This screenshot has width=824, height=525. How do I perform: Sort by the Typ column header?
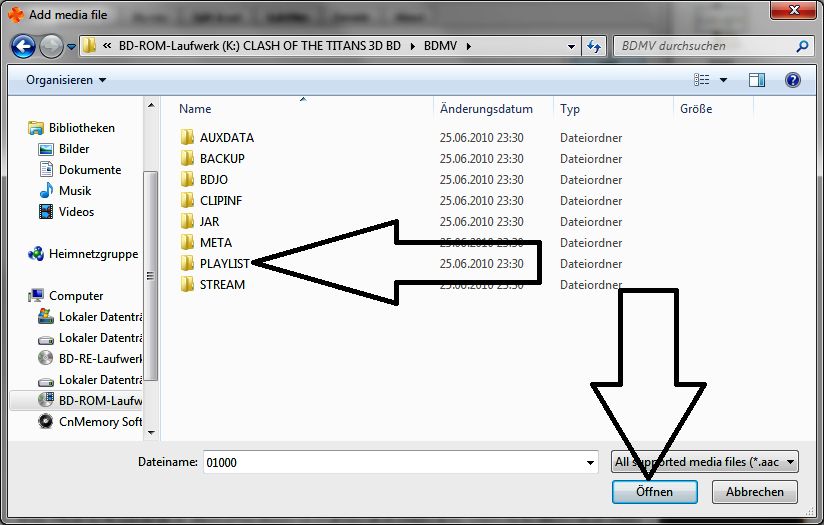(570, 109)
